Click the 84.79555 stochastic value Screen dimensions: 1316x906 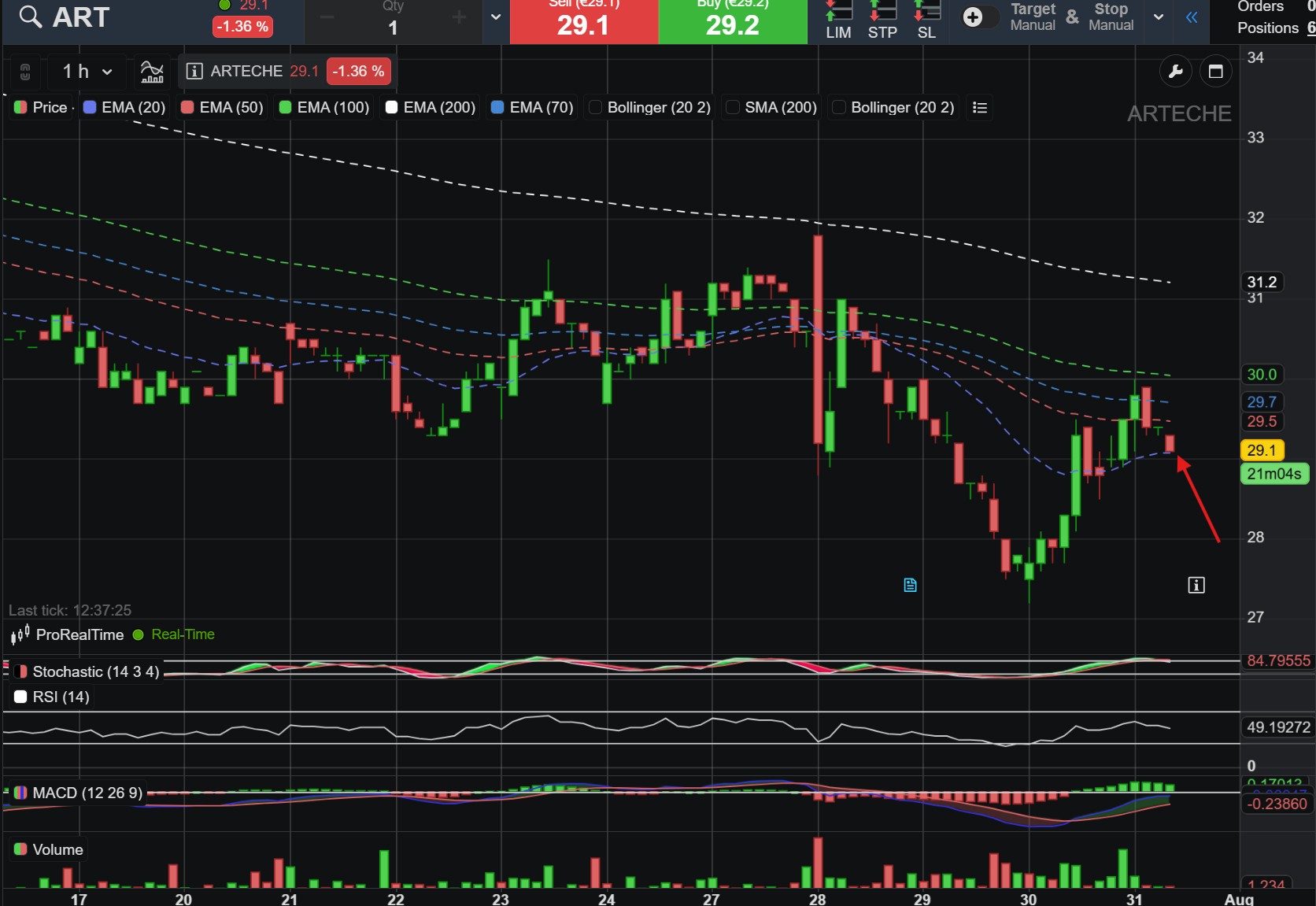pos(1278,660)
